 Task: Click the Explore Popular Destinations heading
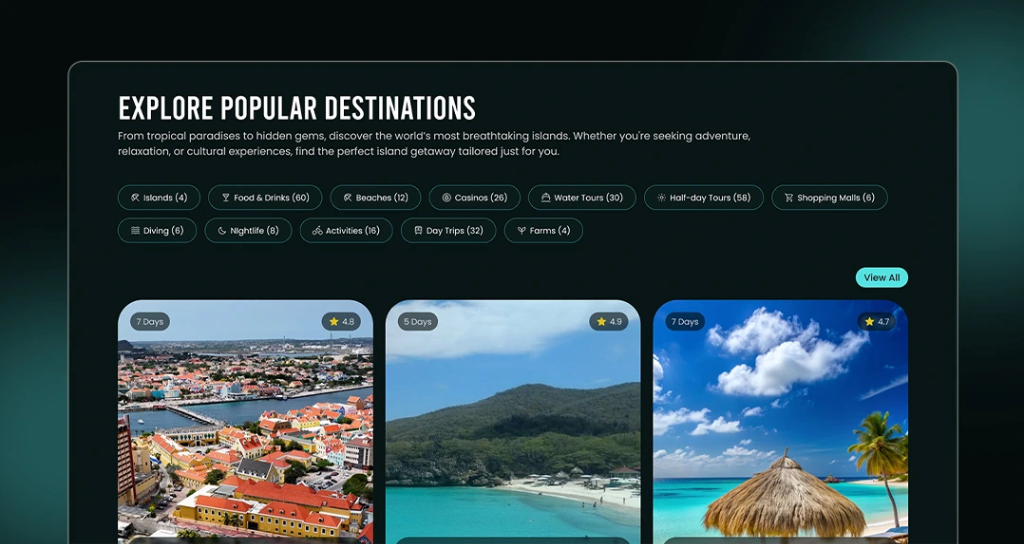(297, 108)
